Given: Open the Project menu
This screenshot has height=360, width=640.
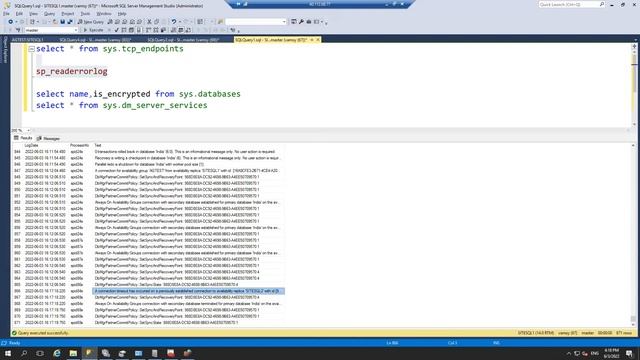Looking at the screenshot, I should tap(68, 13).
